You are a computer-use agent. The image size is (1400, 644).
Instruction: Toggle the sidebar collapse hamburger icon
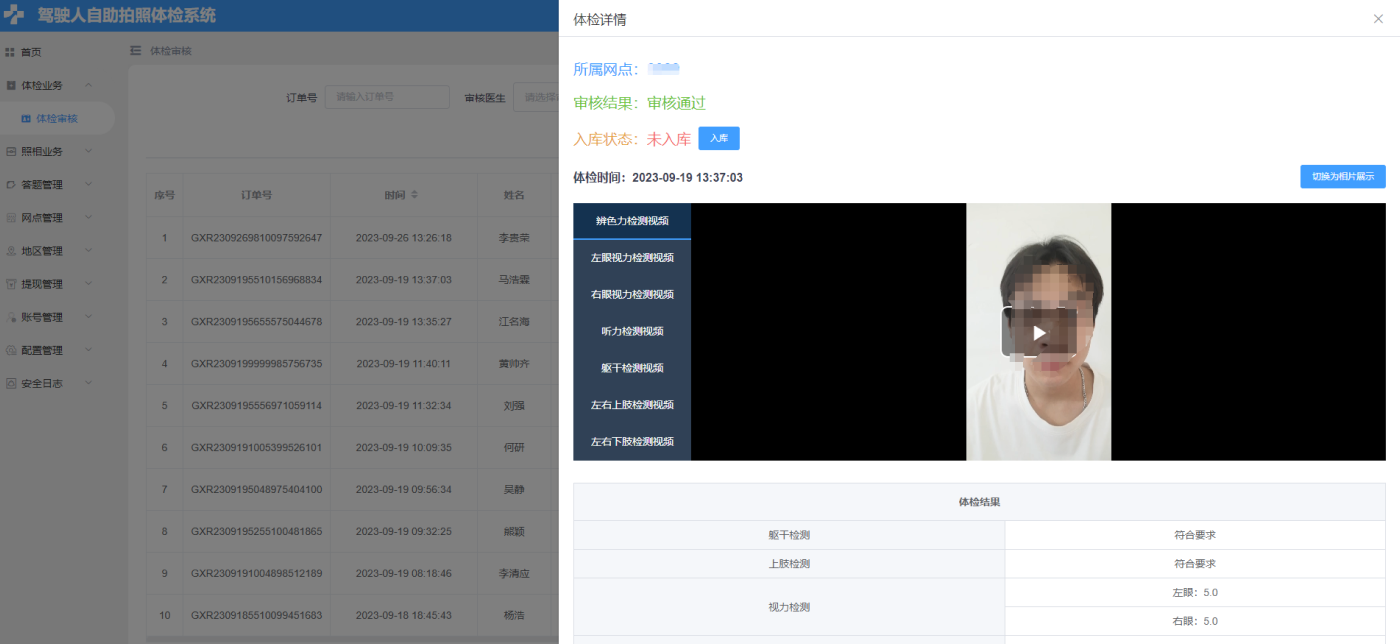[x=136, y=50]
